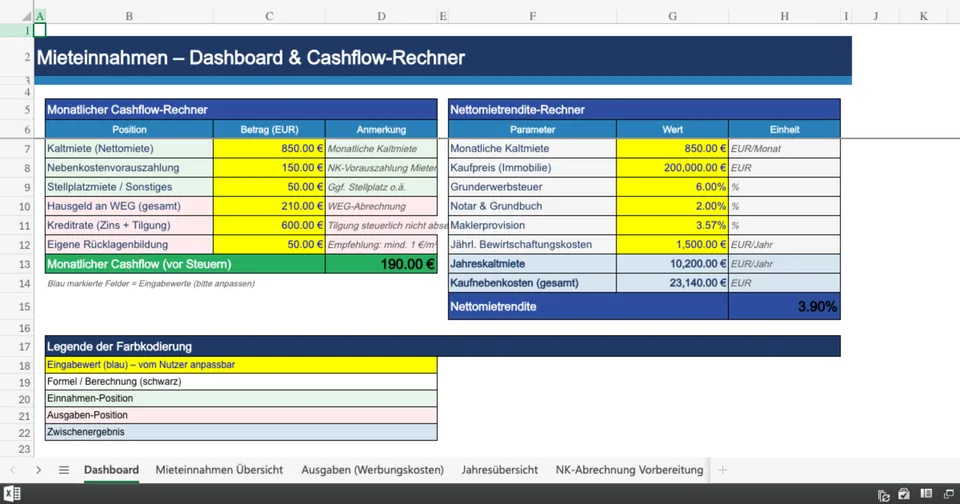Open the all-sheets list hamburger icon

click(64, 470)
